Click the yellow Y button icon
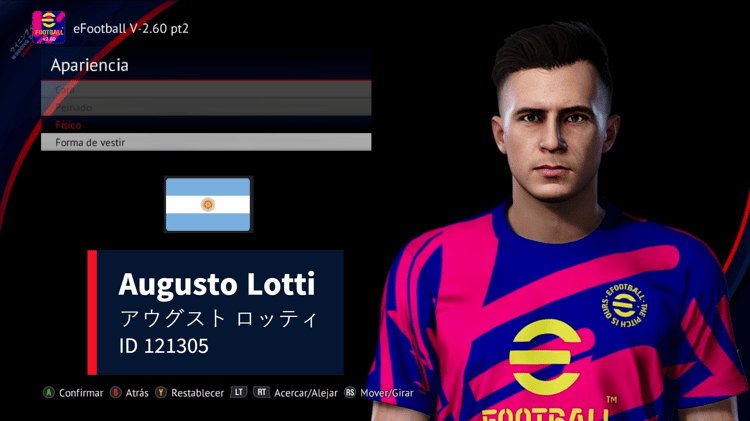750x421 pixels. pos(161,393)
